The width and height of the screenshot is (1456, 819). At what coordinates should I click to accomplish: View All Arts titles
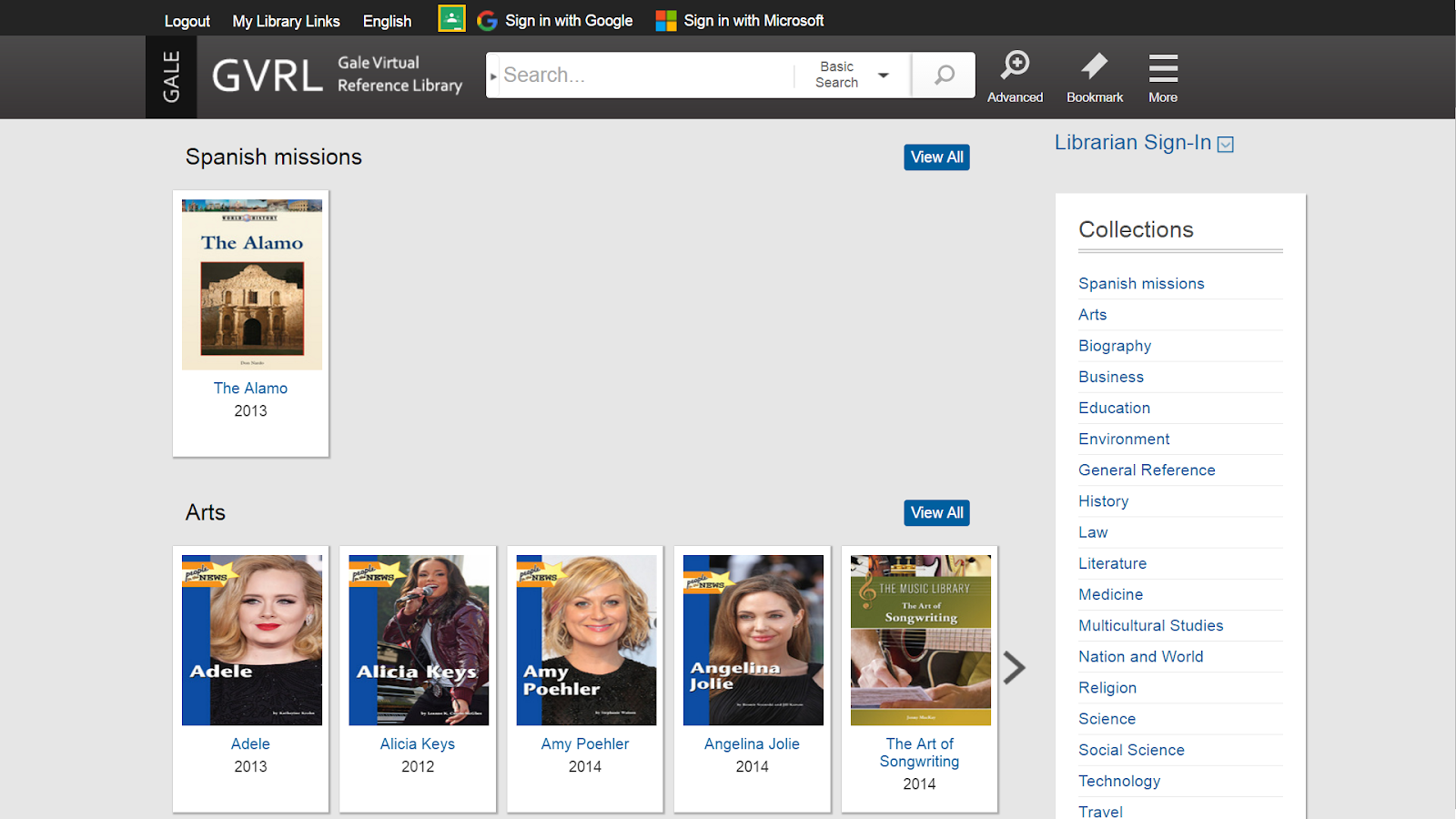point(936,513)
